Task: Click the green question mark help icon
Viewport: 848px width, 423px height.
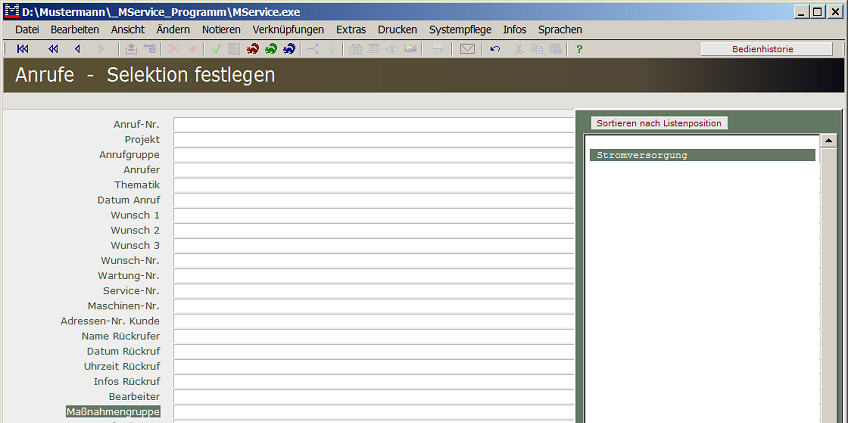Action: point(579,49)
